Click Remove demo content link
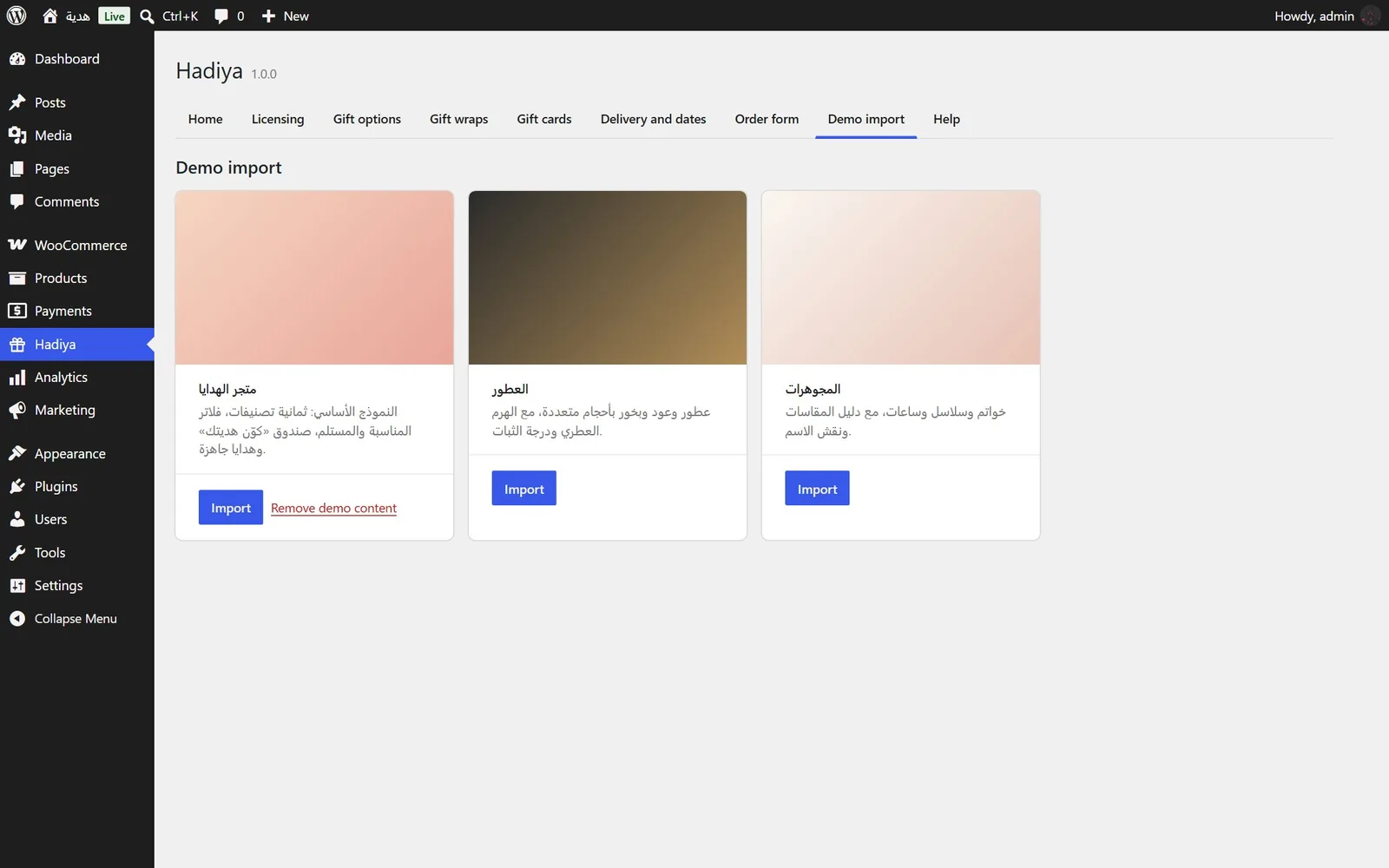1389x868 pixels. (333, 508)
